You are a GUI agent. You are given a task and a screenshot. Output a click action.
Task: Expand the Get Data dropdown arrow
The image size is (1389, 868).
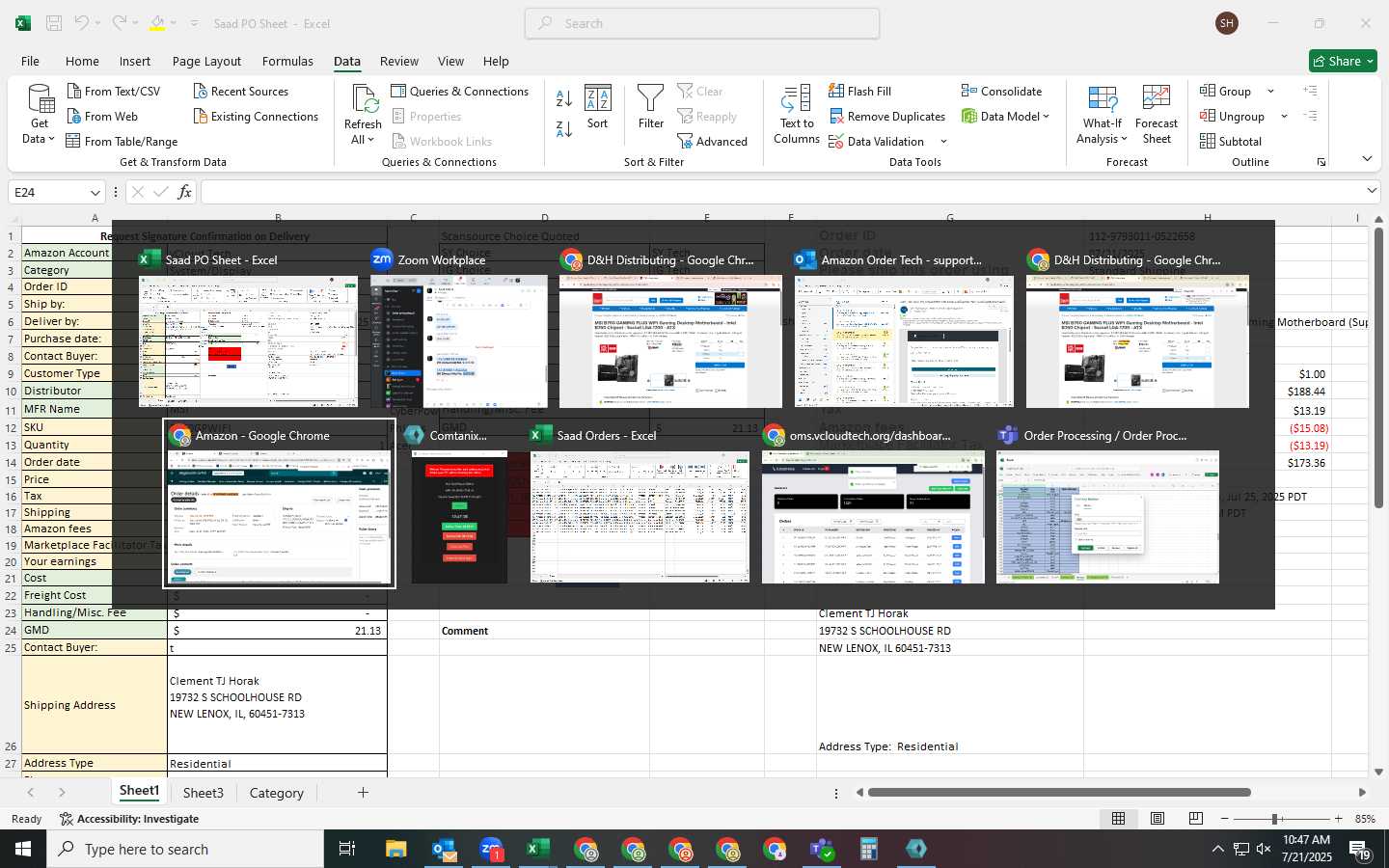pos(51,140)
